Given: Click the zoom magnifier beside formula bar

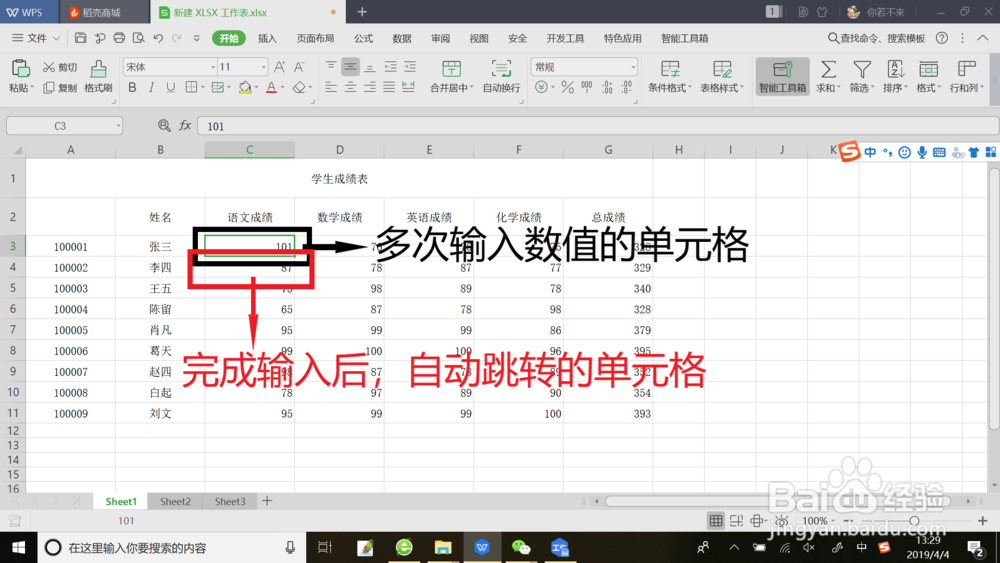Looking at the screenshot, I should 164,126.
